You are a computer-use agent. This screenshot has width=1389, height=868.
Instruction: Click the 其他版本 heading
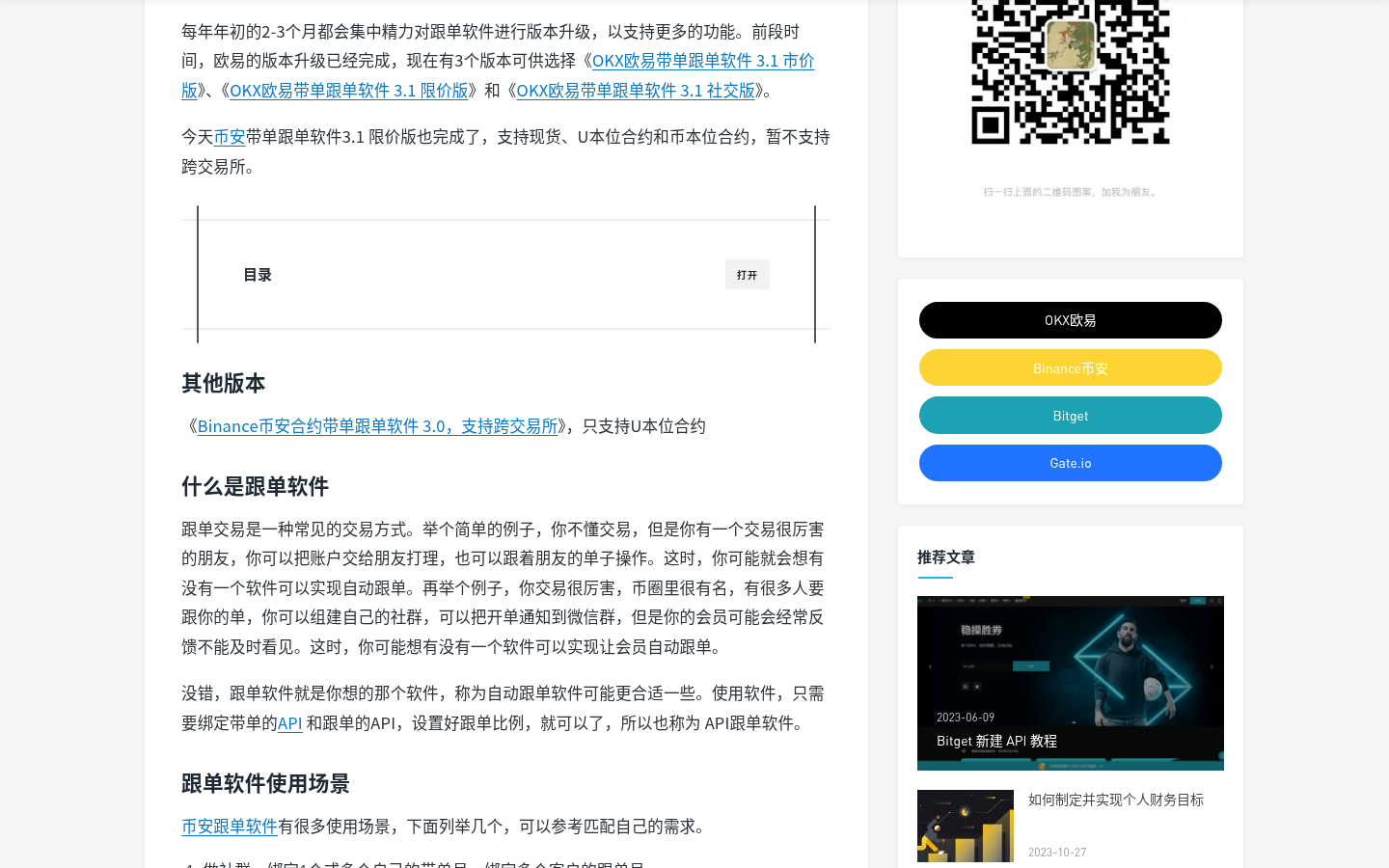(224, 384)
